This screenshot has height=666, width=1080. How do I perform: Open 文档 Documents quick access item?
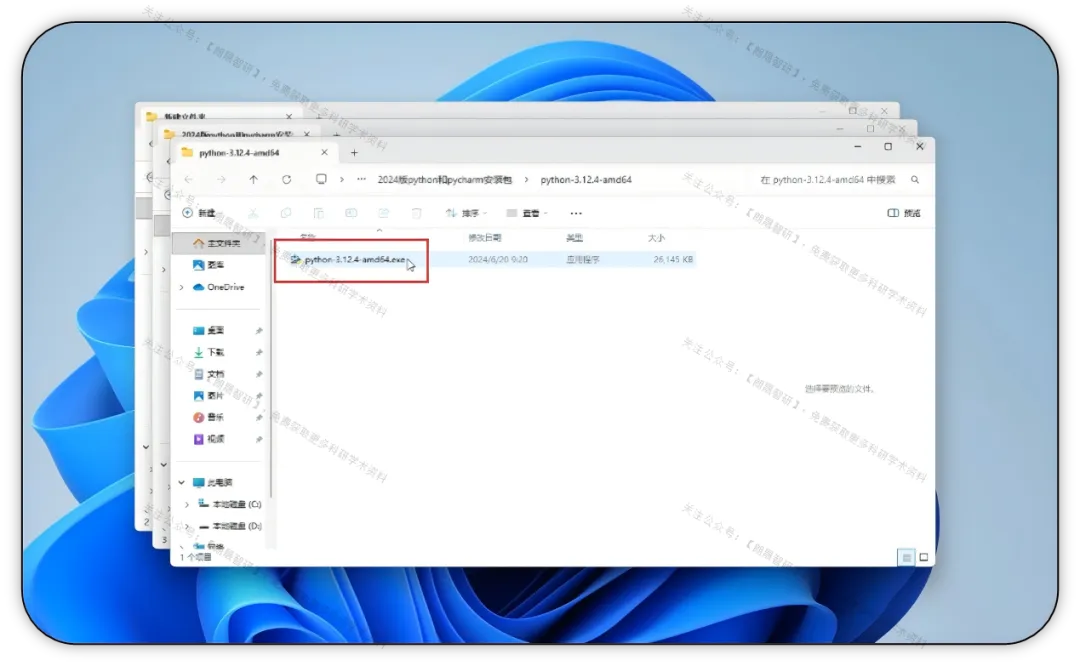[x=209, y=374]
